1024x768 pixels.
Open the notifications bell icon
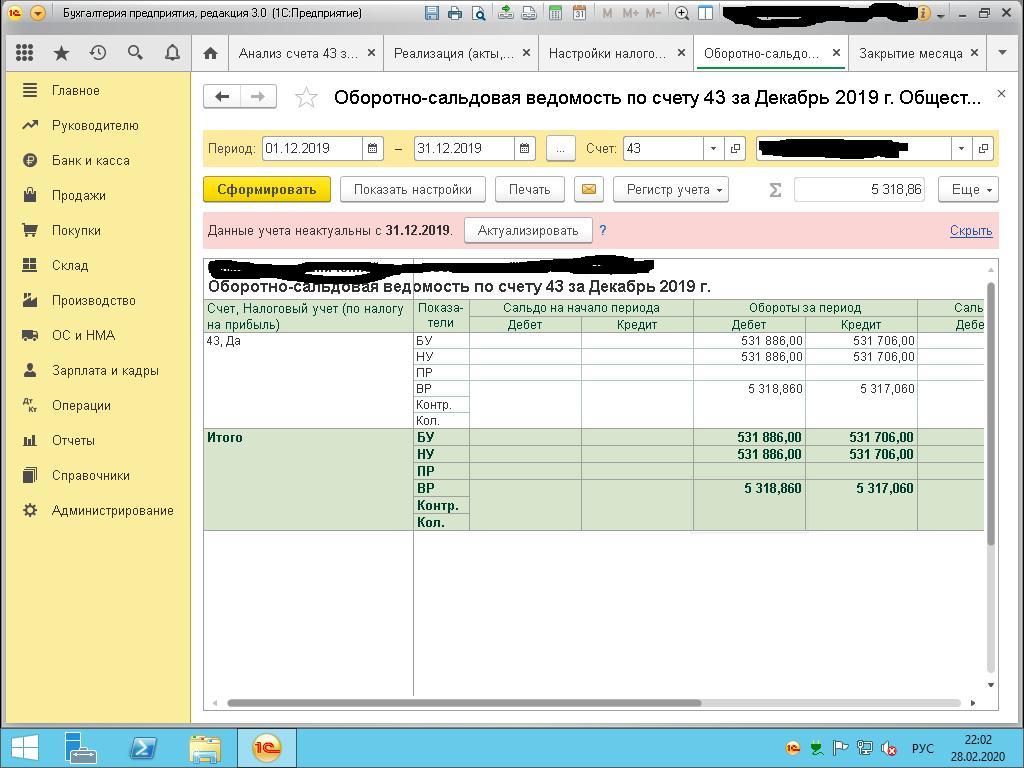pos(172,53)
